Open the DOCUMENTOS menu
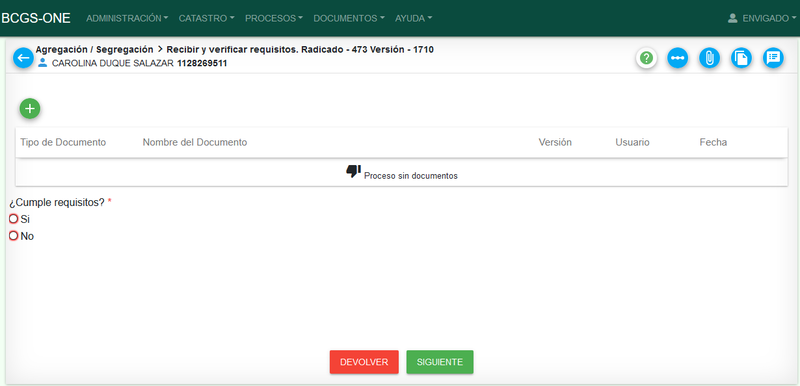 pyautogui.click(x=348, y=18)
